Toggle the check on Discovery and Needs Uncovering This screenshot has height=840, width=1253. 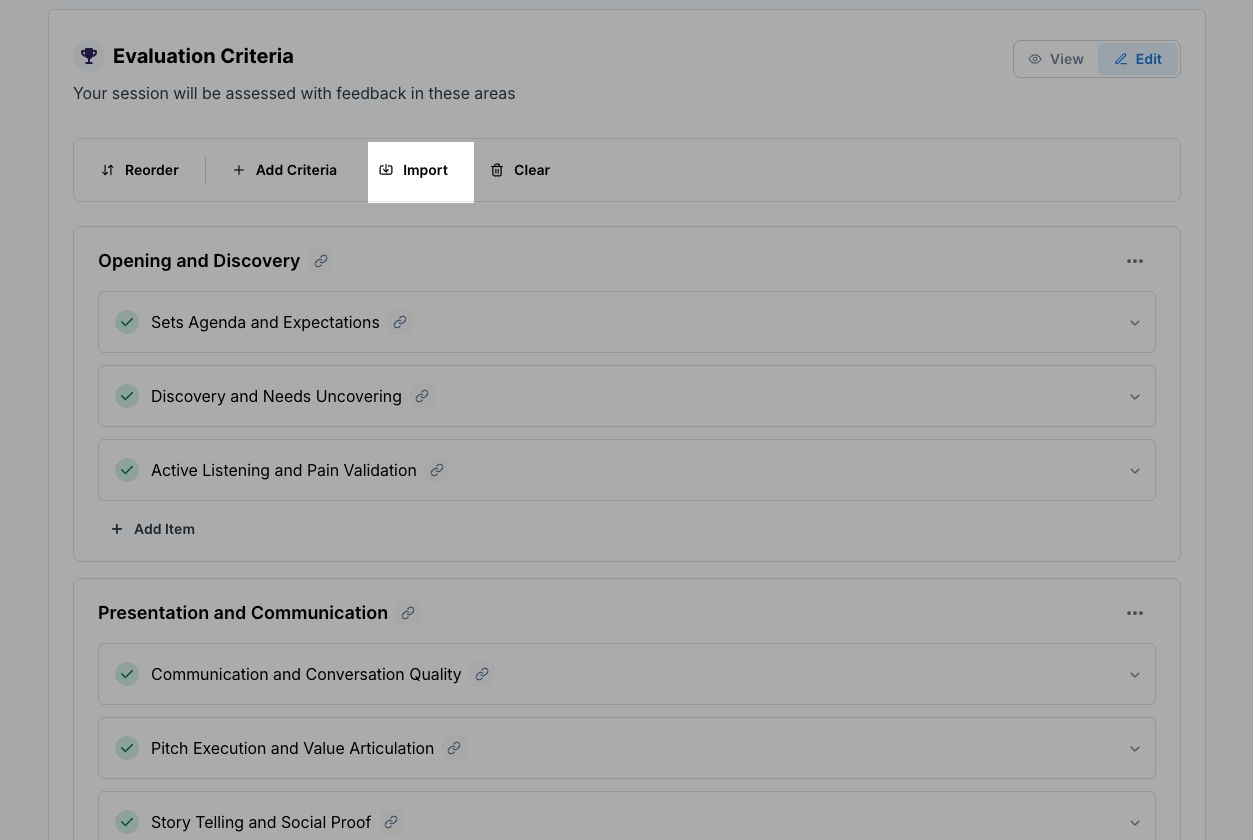pyautogui.click(x=127, y=396)
